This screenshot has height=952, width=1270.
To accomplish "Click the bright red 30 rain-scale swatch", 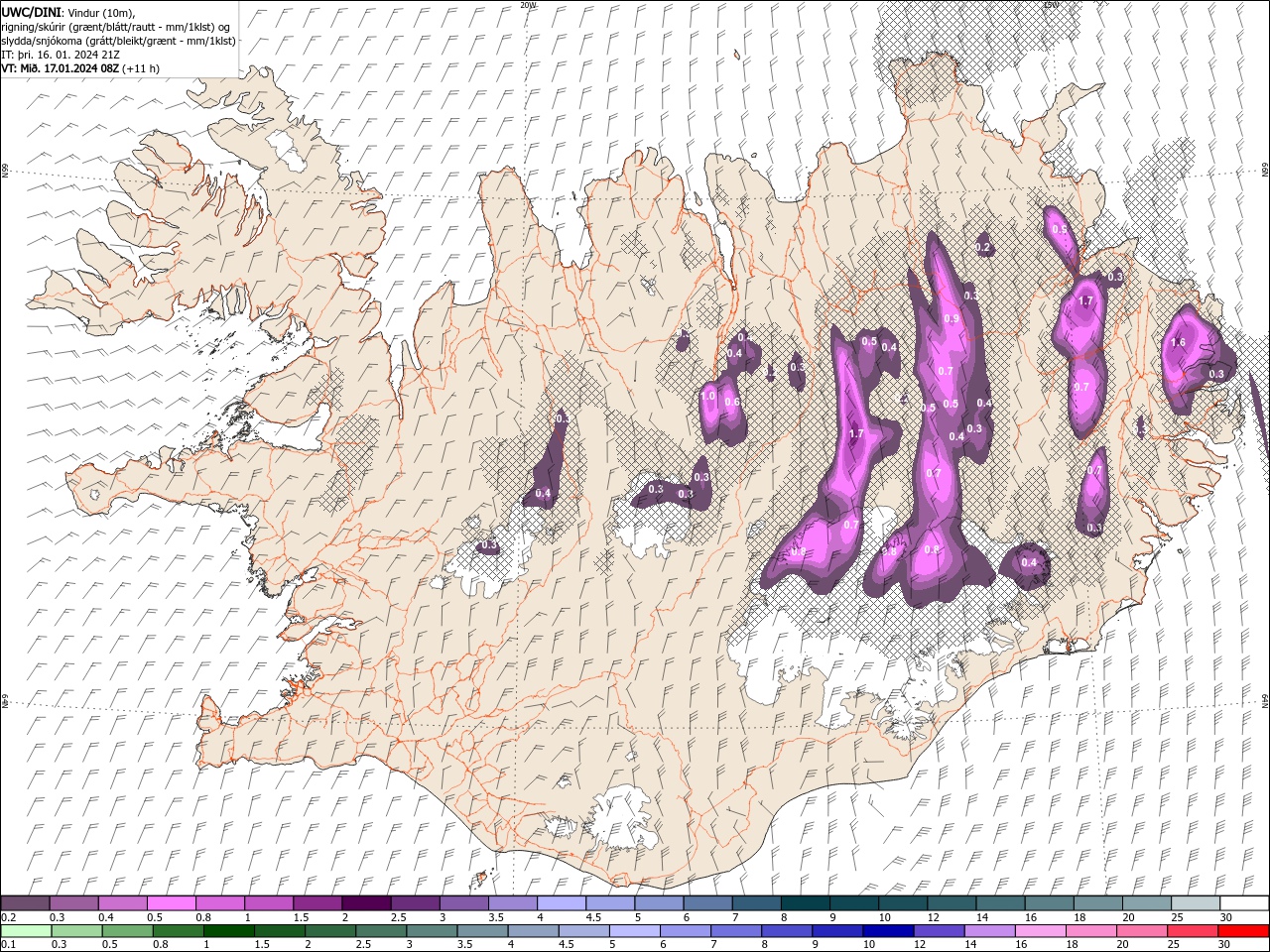I will [1243, 931].
